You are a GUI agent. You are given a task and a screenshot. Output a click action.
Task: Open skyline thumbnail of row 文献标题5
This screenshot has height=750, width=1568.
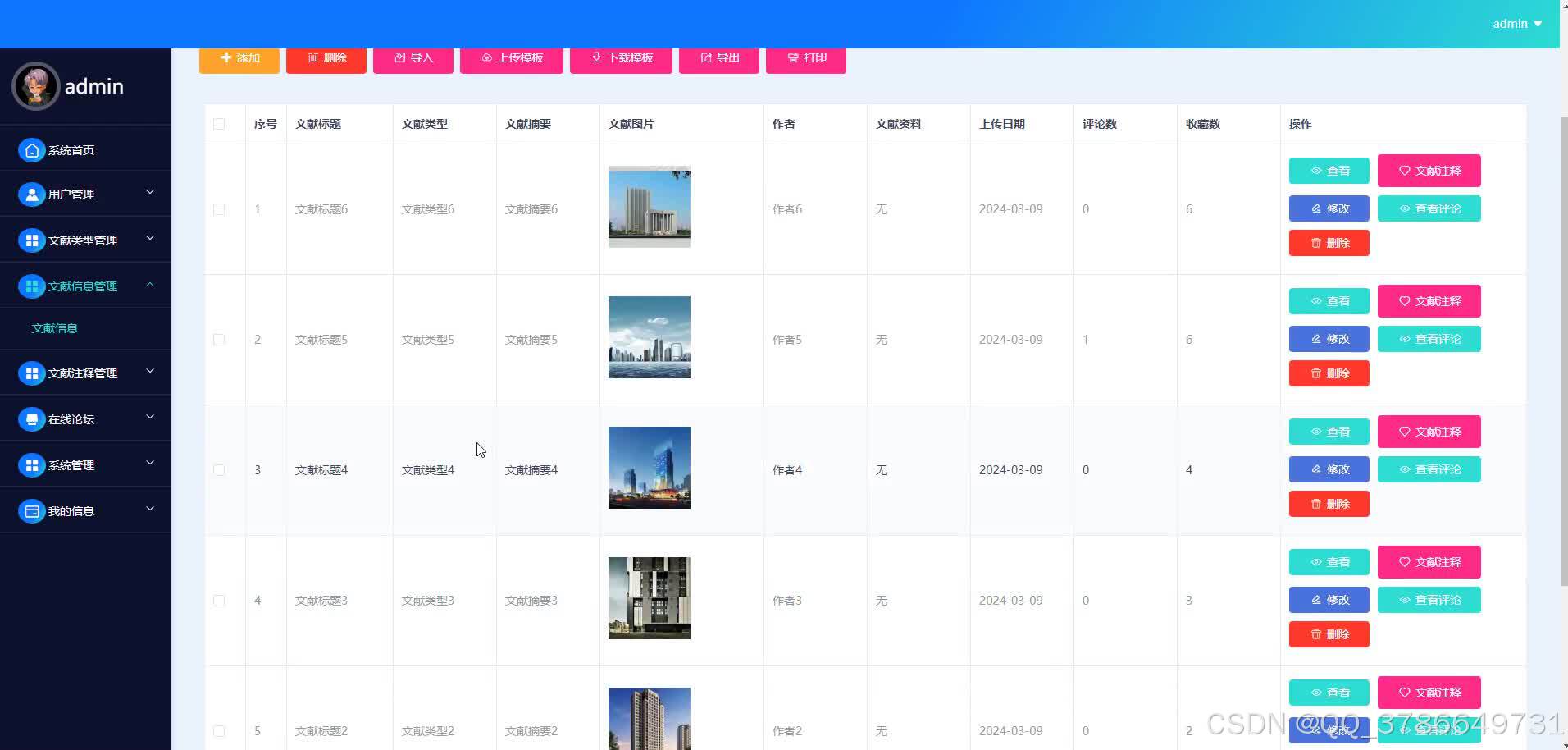pyautogui.click(x=650, y=337)
